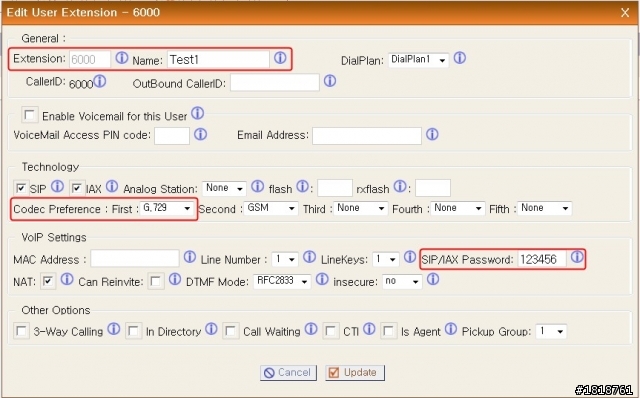Expand the Fifth codec preference dropdown
This screenshot has height=398, width=640.
[x=545, y=208]
